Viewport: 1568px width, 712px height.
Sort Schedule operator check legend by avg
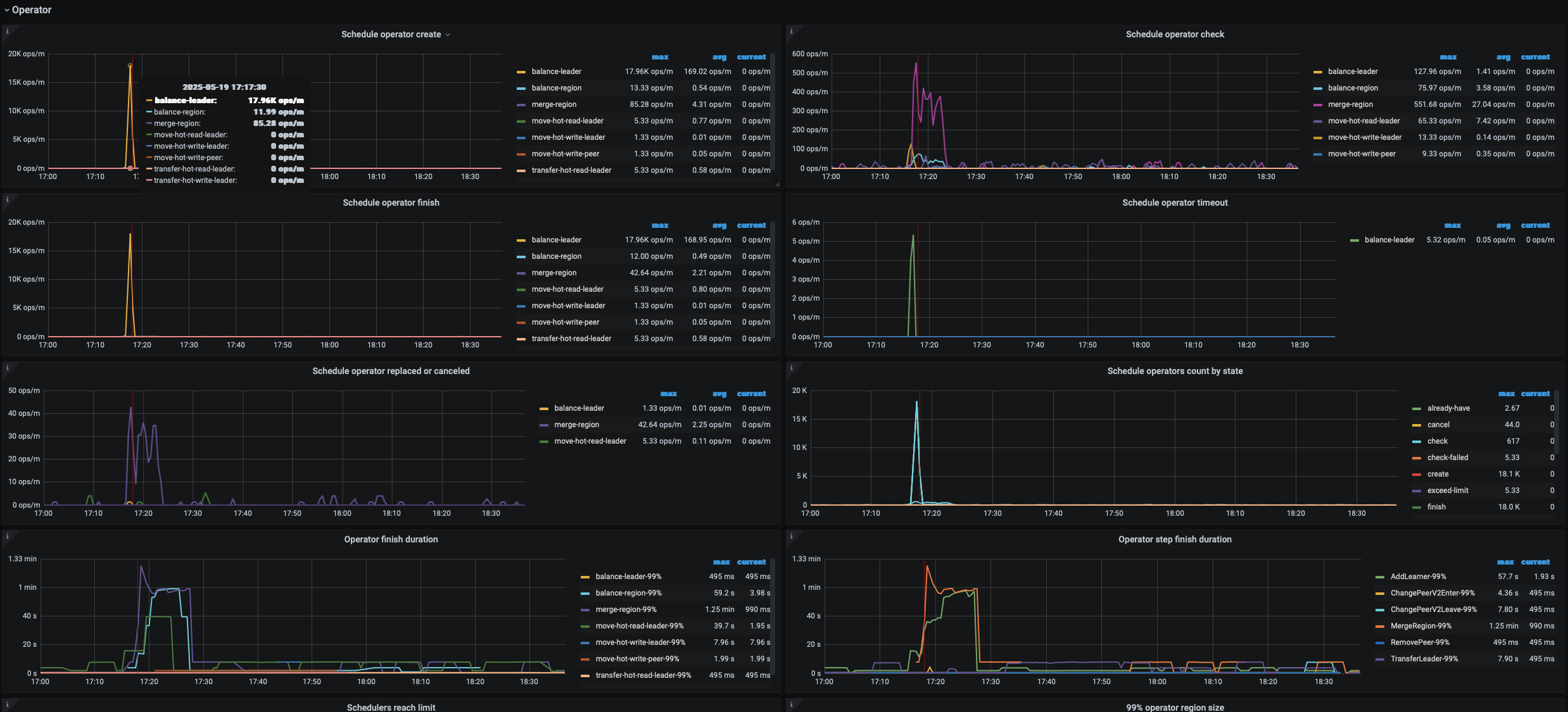click(1503, 57)
